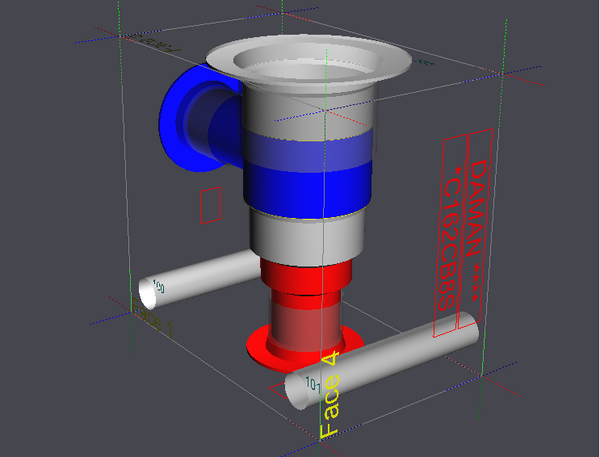Select the solid blue cylinder band
This screenshot has height=457, width=600.
(307, 189)
